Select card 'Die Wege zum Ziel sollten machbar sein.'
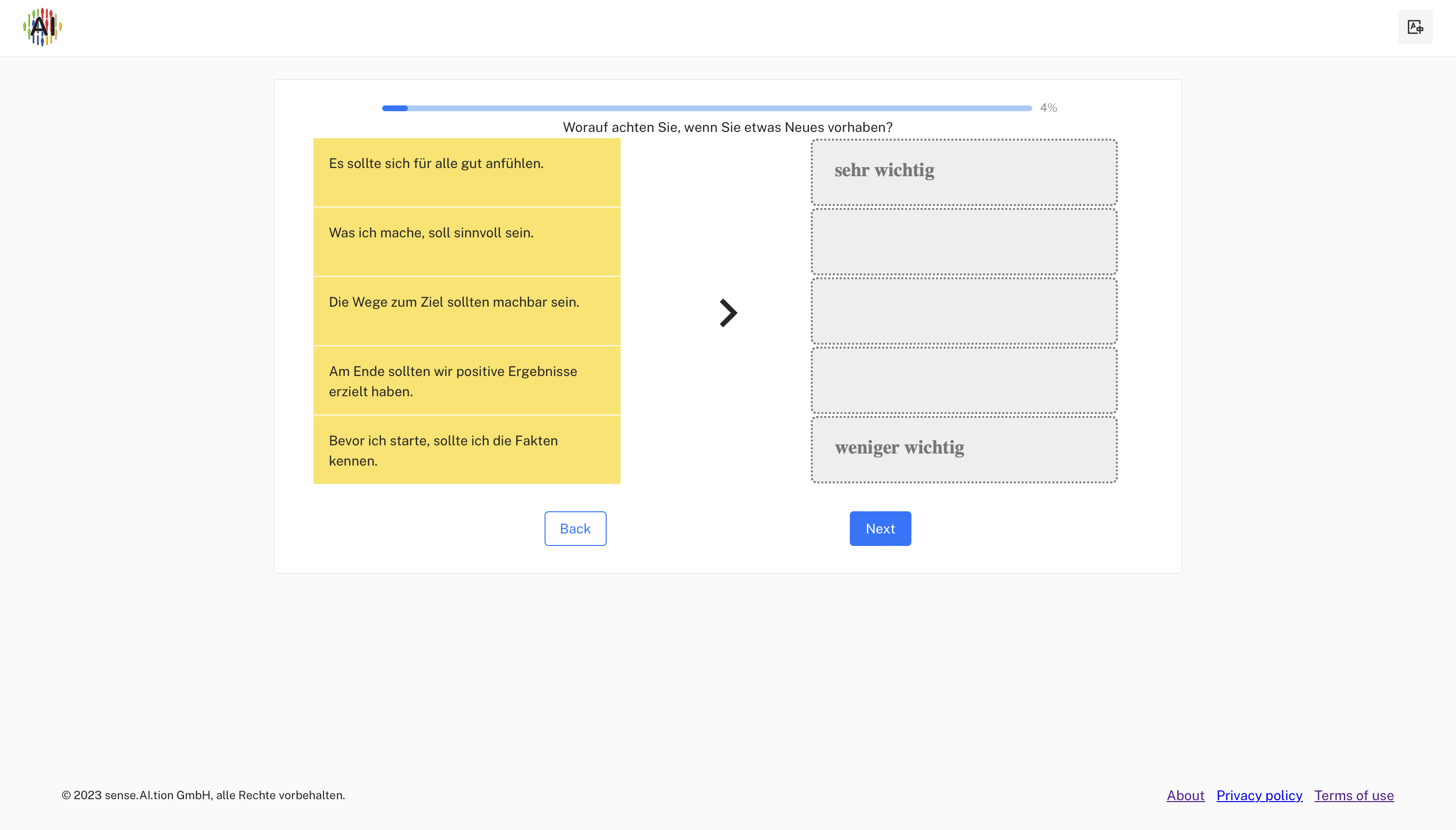The height and width of the screenshot is (830, 1456). pos(467,311)
